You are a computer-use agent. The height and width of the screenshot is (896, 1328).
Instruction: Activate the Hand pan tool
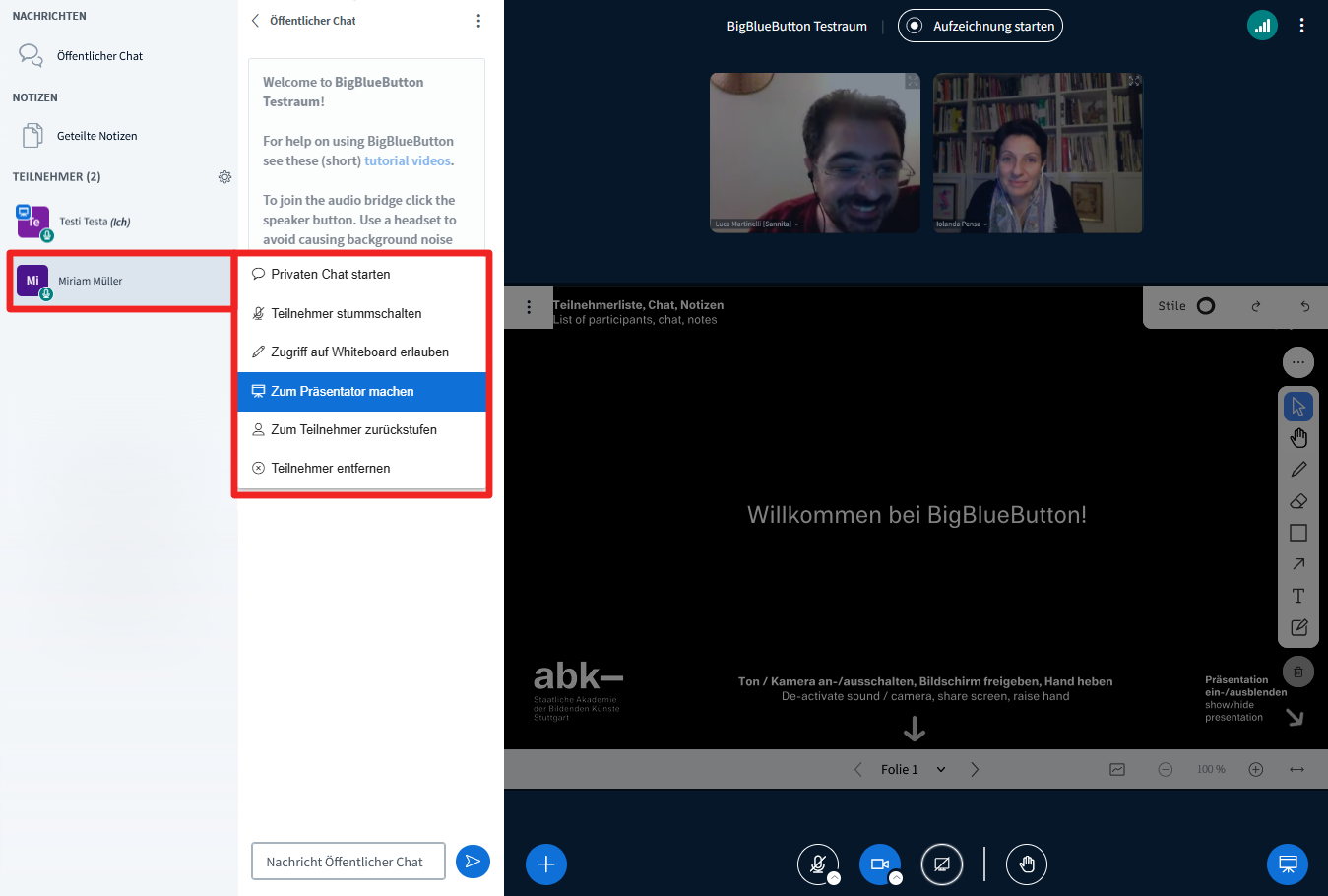click(1298, 438)
